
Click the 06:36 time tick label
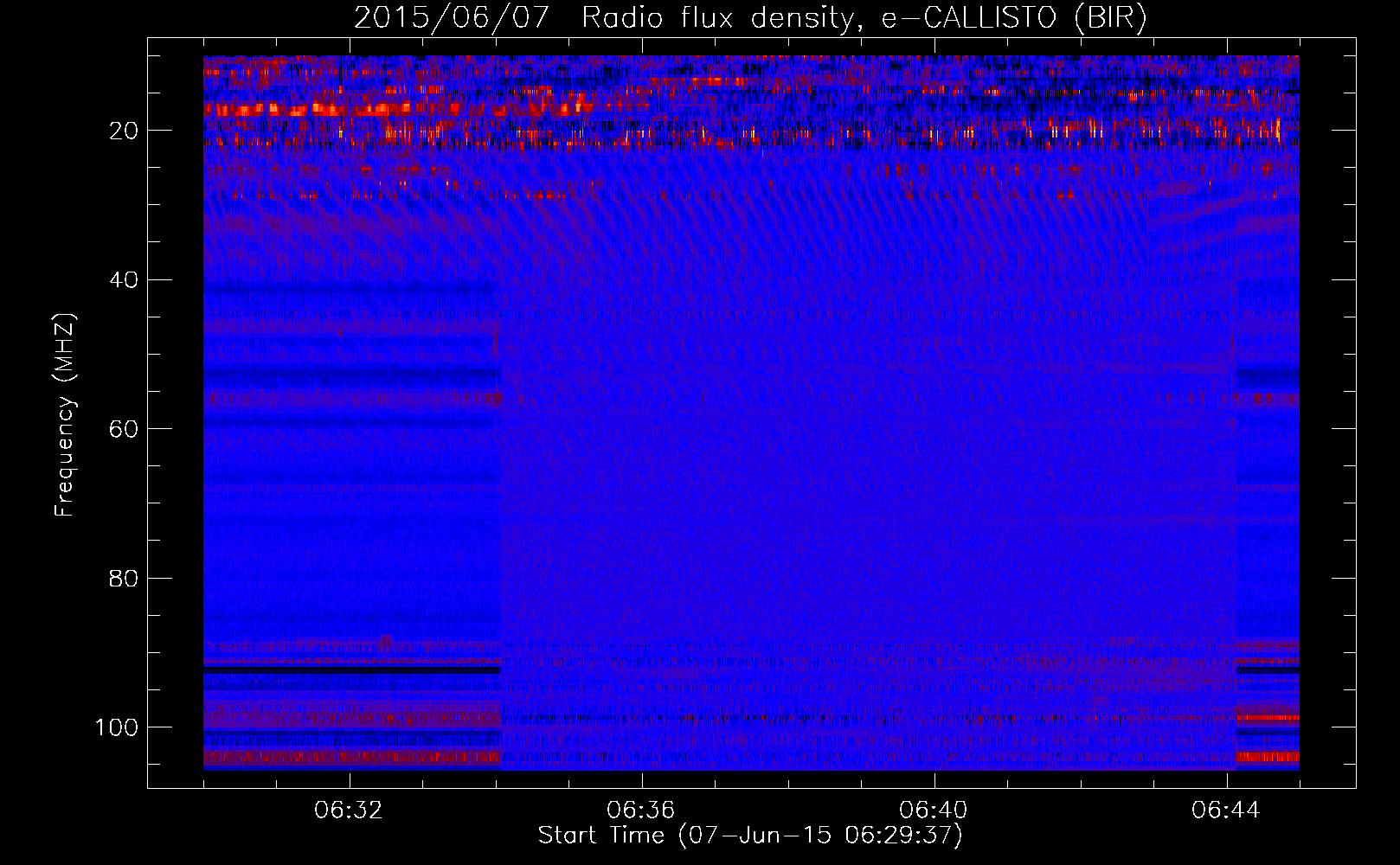click(x=641, y=811)
